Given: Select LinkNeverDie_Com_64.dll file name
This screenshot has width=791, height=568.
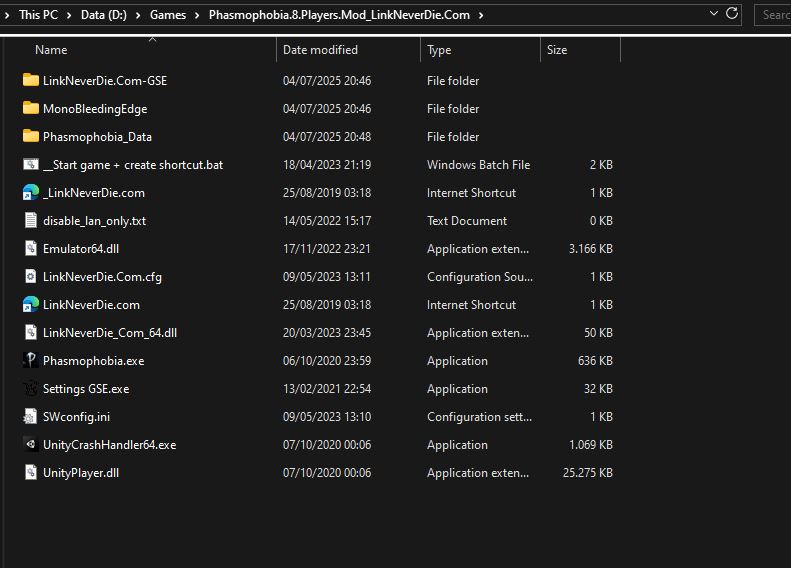Looking at the screenshot, I should coord(110,333).
